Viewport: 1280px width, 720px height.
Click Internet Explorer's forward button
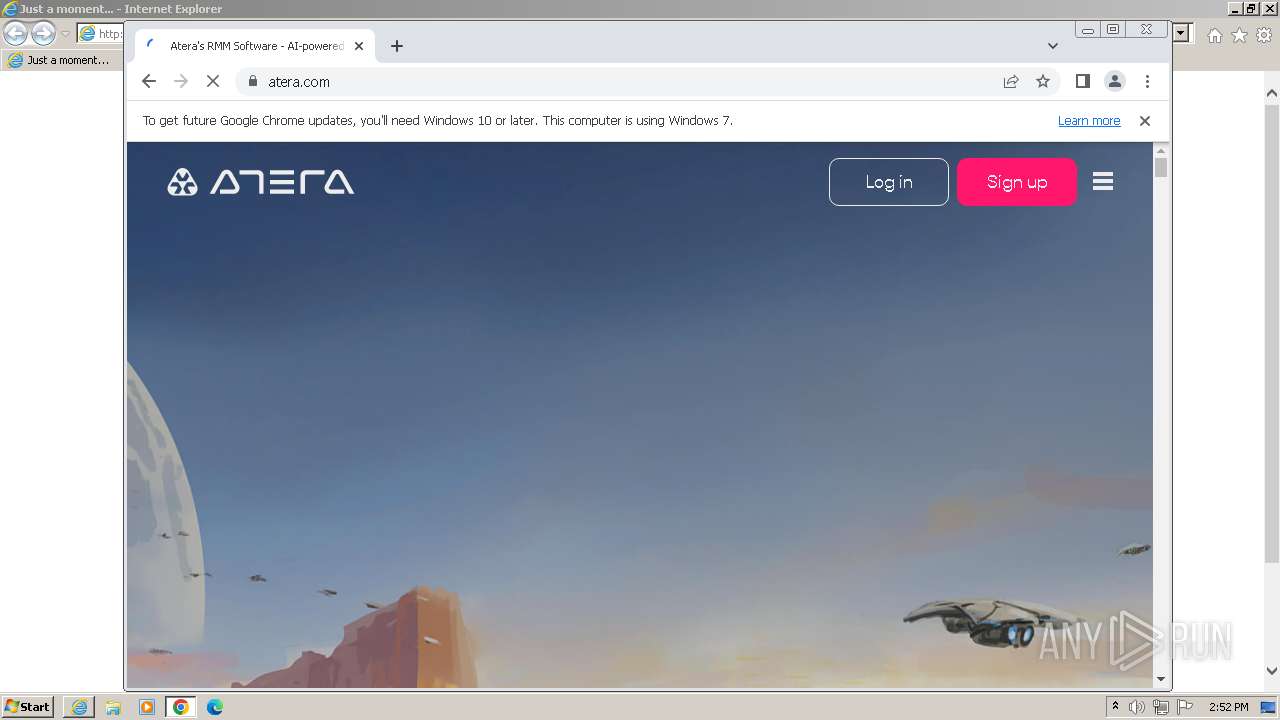click(x=43, y=34)
